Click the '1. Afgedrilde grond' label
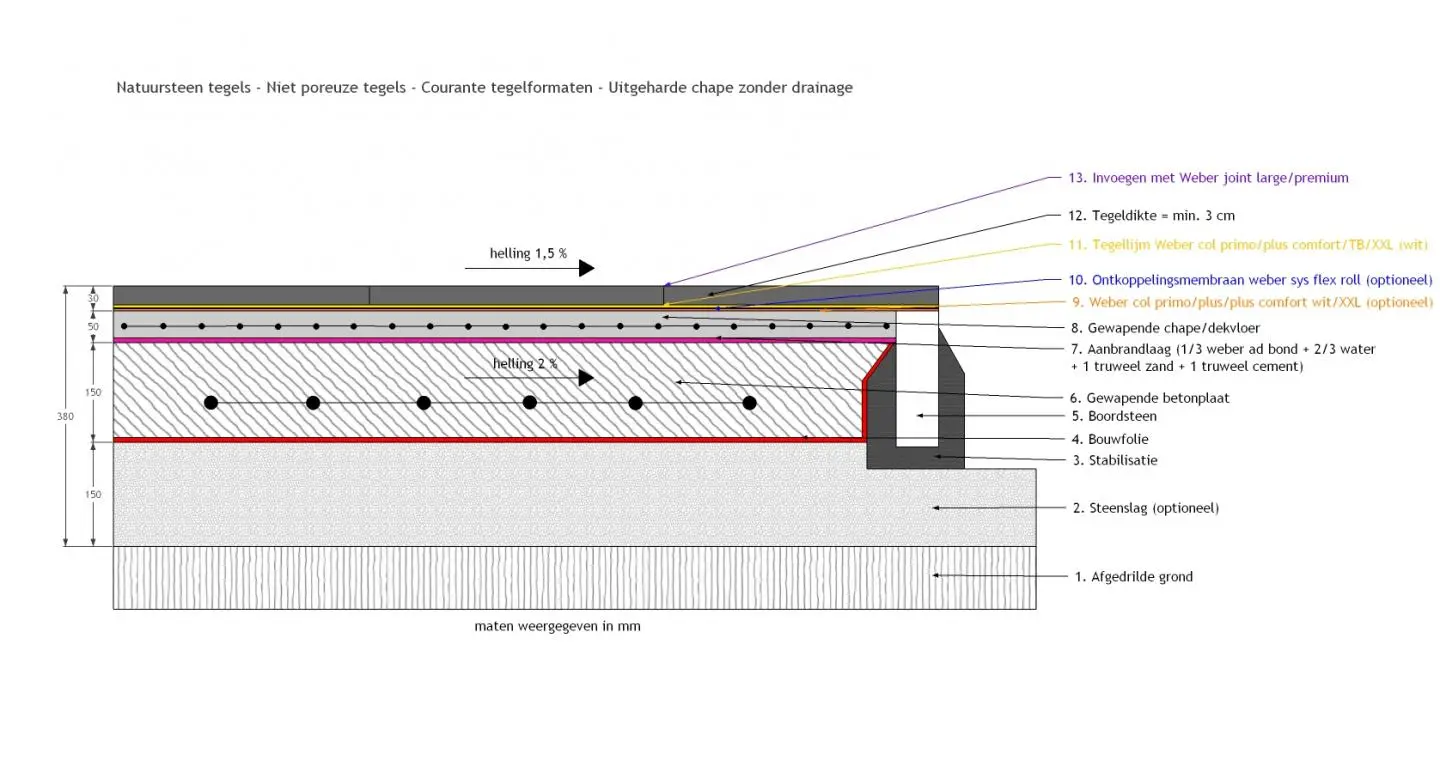Screen dimensions: 1440x772 (x=1132, y=576)
